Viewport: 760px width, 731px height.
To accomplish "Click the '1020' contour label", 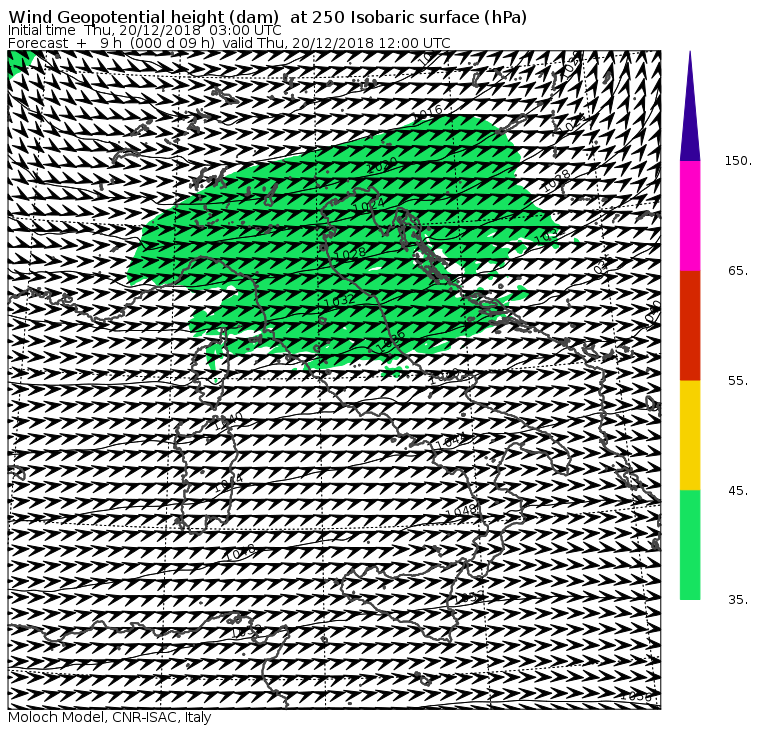I will coord(381,166).
